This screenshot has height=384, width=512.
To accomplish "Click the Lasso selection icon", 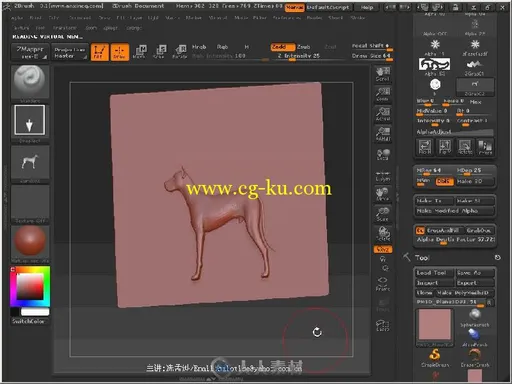I will [383, 324].
